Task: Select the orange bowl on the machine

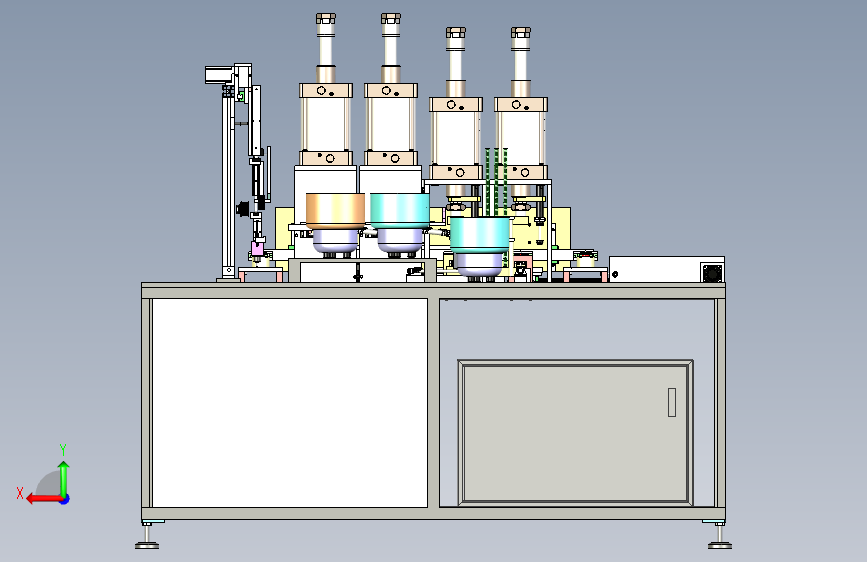Action: (335, 211)
